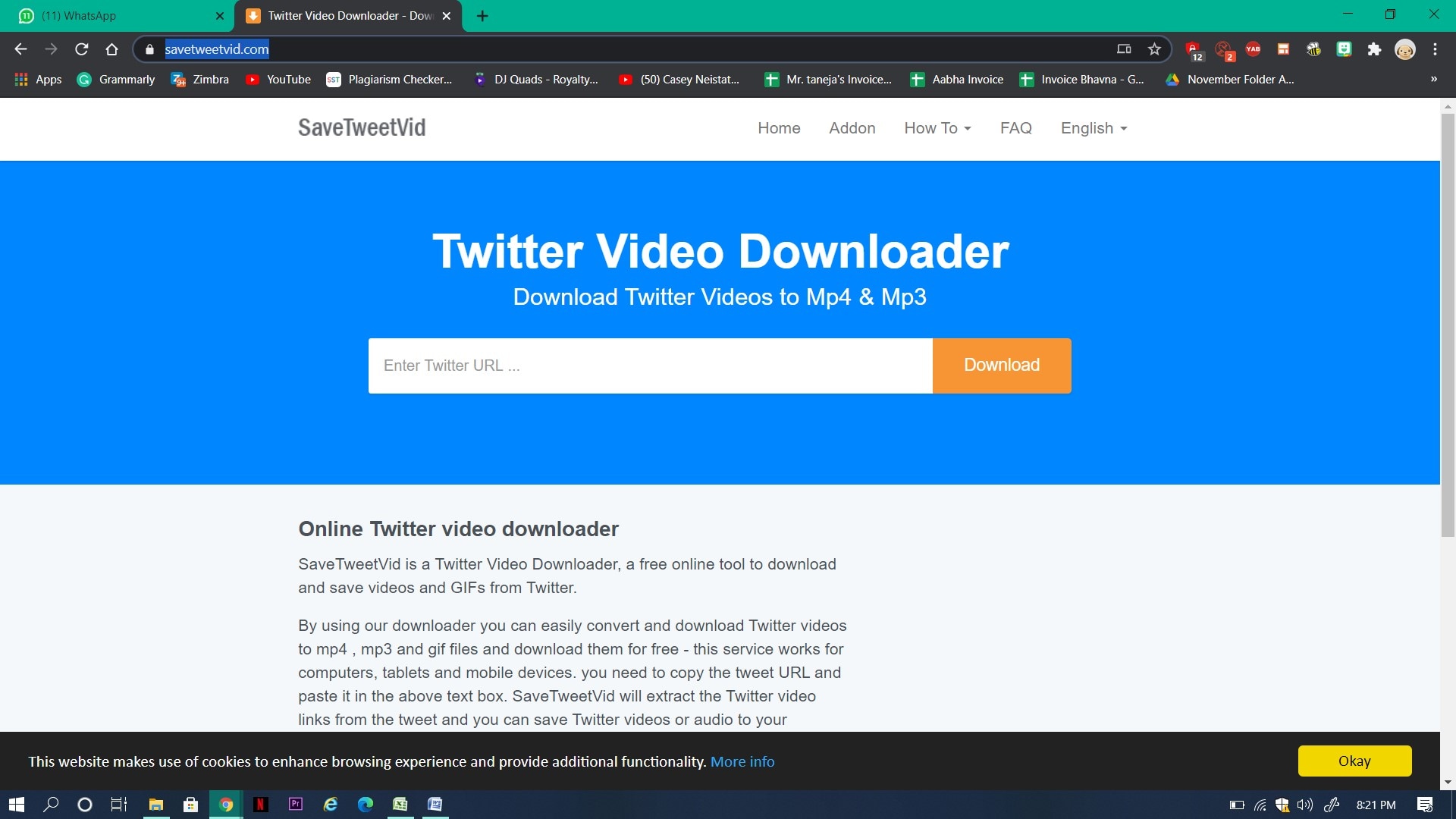This screenshot has height=819, width=1456.
Task: Bookmark this page with the star icon
Action: click(1154, 49)
